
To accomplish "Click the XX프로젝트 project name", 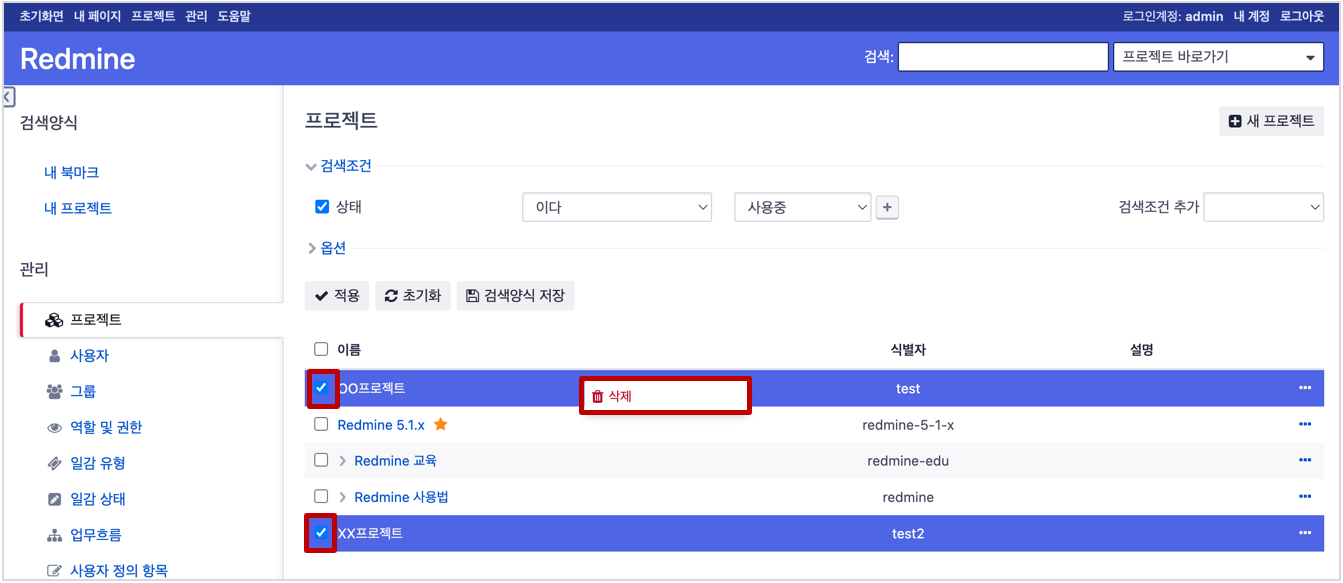I will tap(370, 534).
